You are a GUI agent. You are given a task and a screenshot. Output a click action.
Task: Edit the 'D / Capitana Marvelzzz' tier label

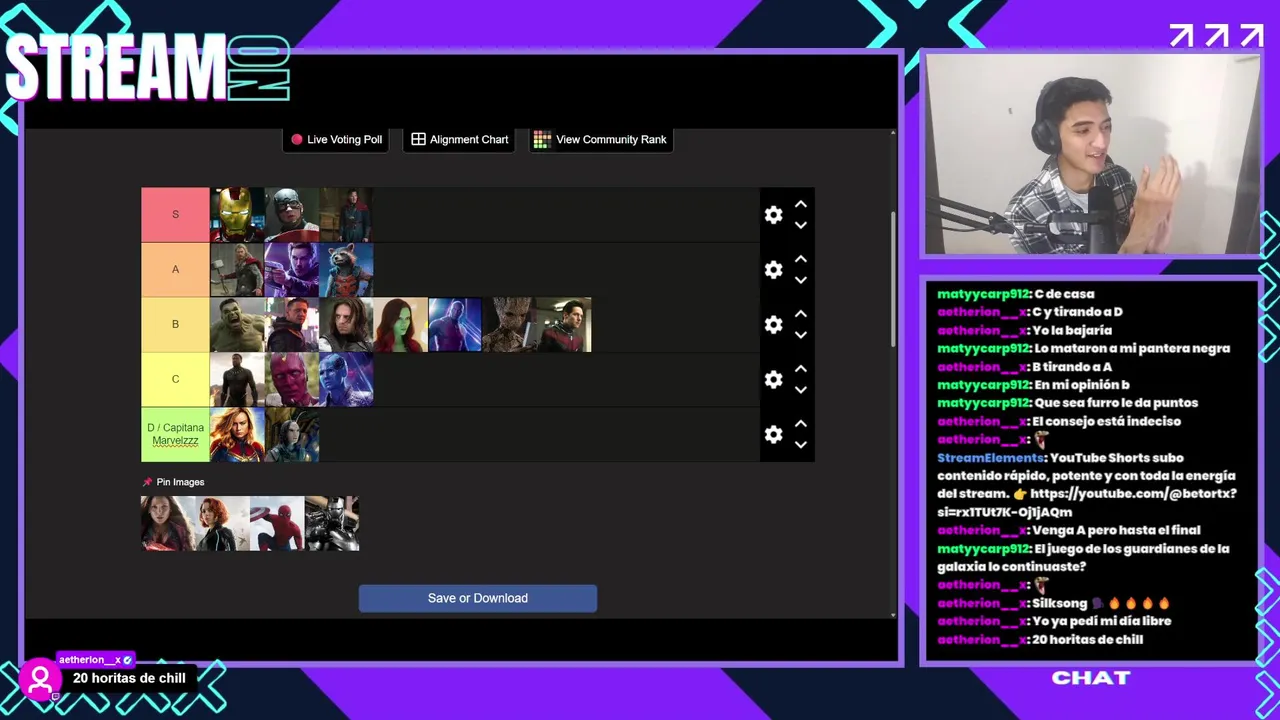coord(175,435)
